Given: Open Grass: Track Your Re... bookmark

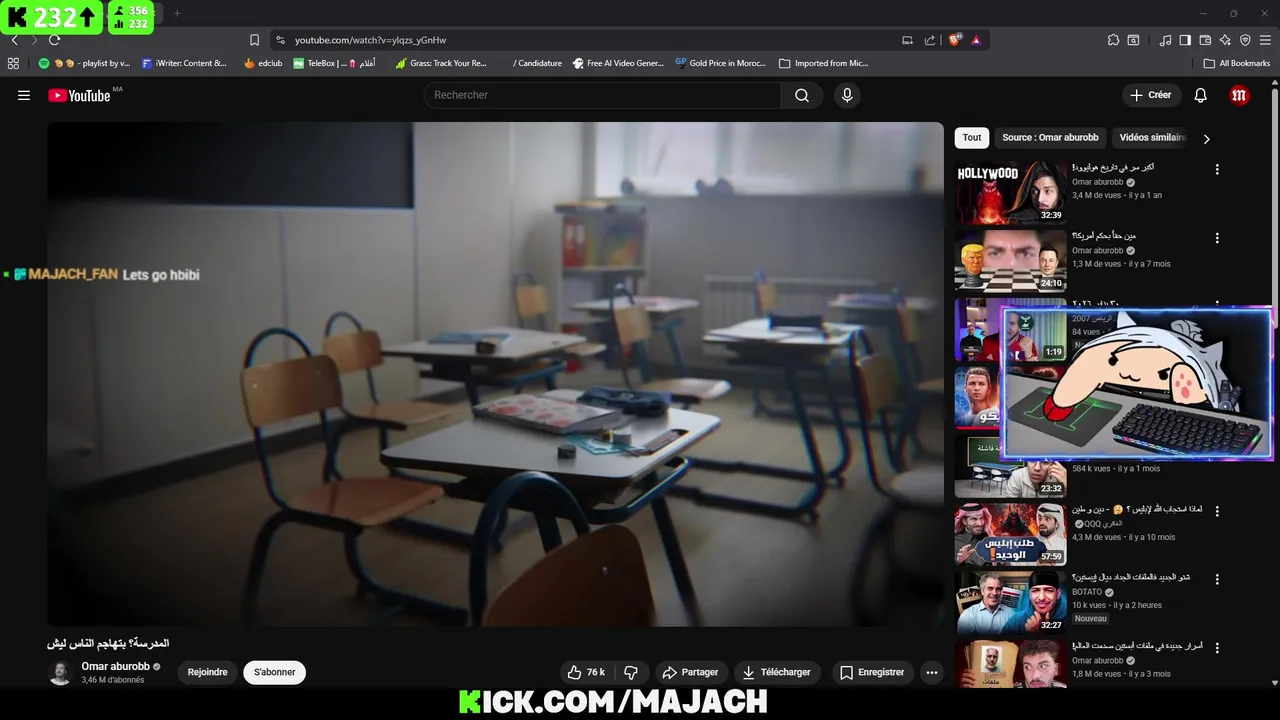Looking at the screenshot, I should tap(441, 63).
